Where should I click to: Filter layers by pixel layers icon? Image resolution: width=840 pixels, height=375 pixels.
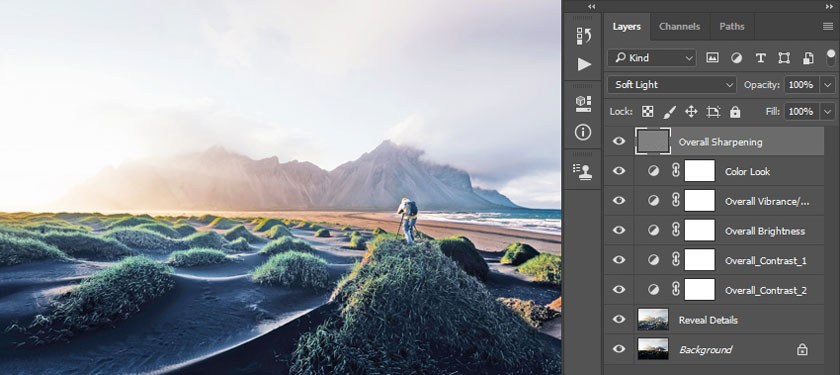coord(712,58)
